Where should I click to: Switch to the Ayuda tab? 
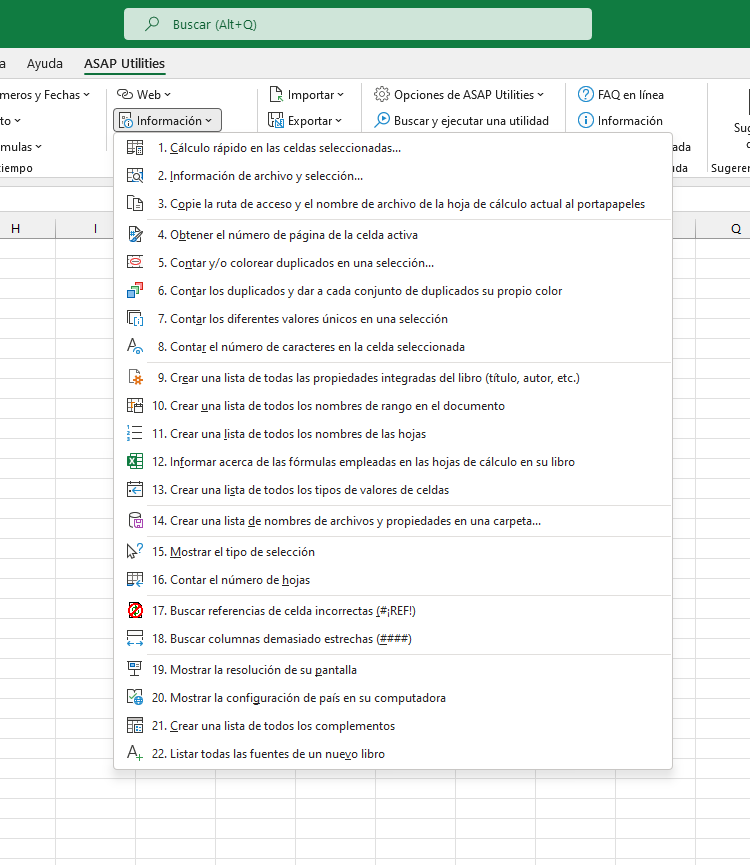click(45, 63)
